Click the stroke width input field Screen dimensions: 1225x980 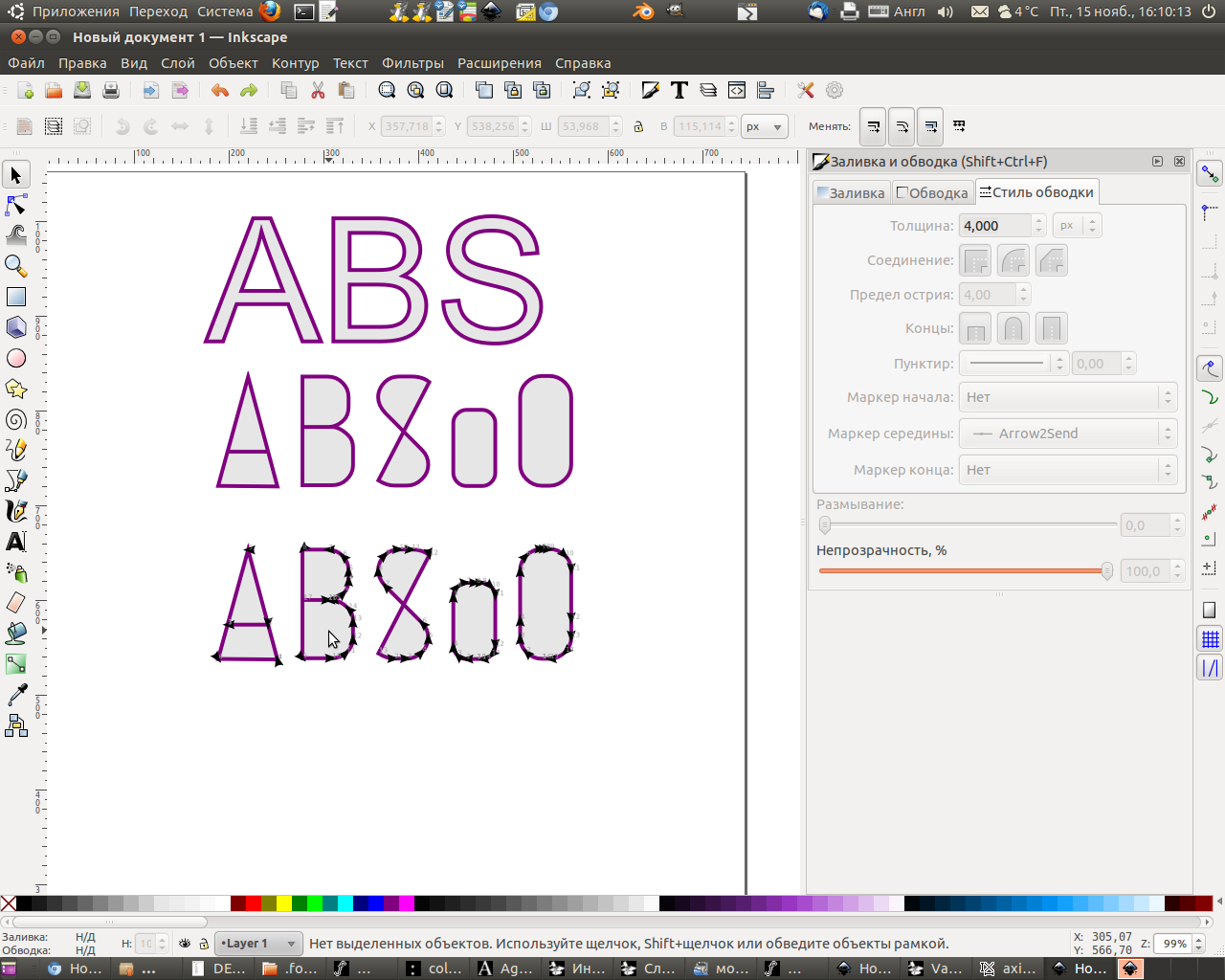pos(997,226)
